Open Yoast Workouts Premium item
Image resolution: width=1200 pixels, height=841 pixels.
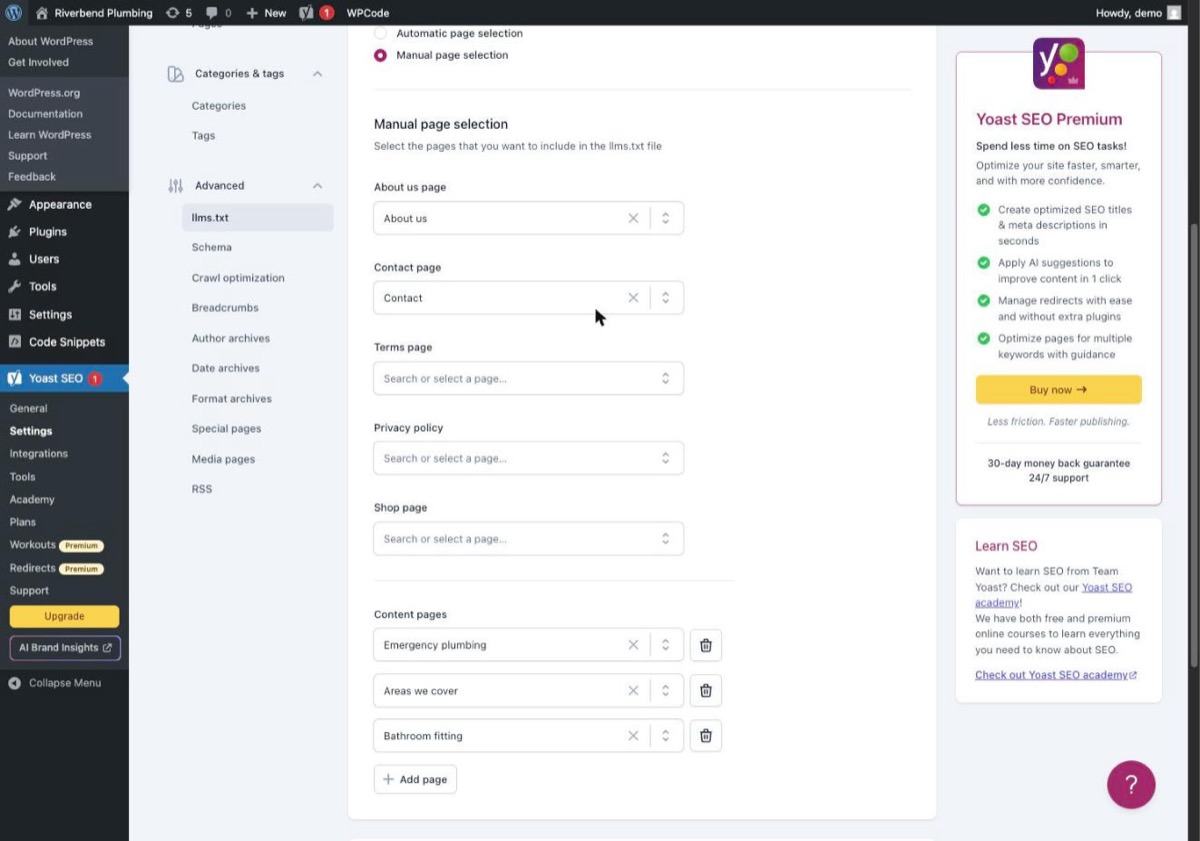(56, 545)
